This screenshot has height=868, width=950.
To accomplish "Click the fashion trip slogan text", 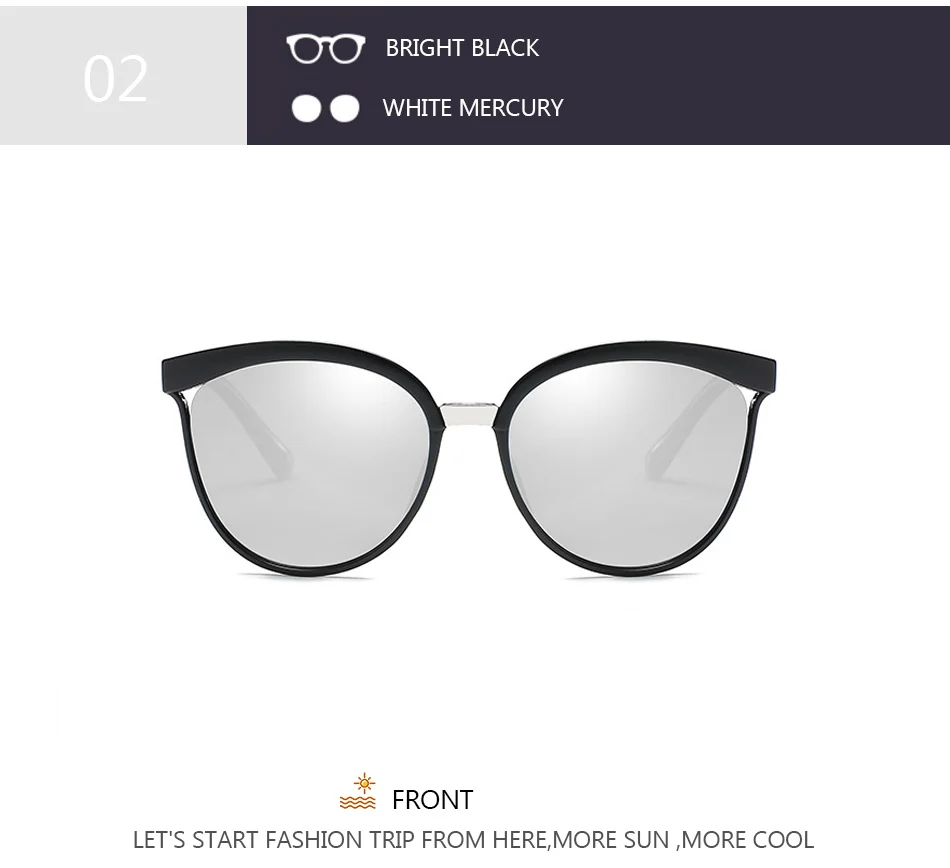I will [473, 840].
